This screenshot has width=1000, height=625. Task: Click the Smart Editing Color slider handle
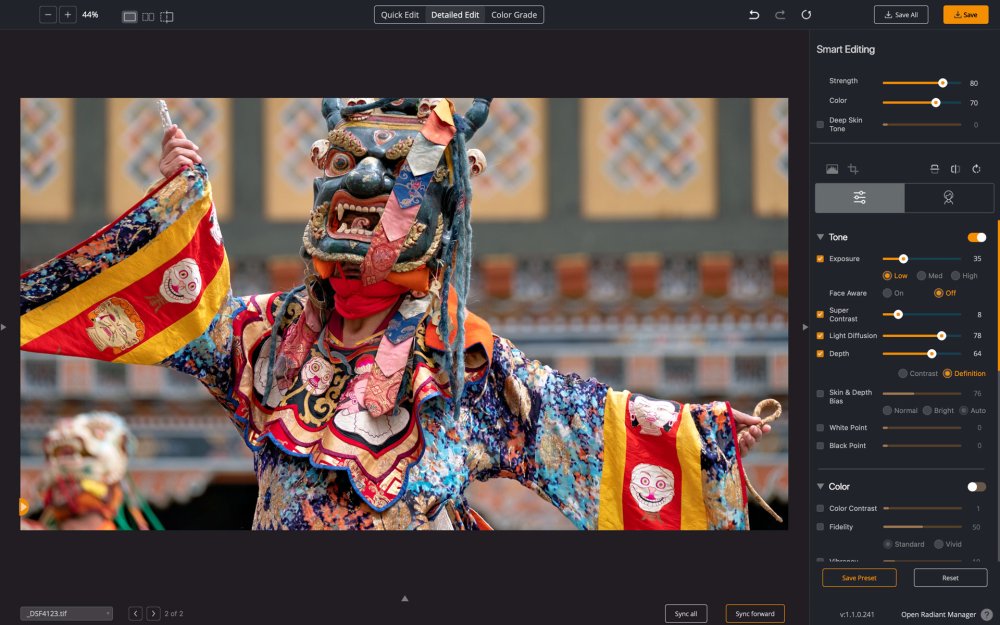coord(936,102)
